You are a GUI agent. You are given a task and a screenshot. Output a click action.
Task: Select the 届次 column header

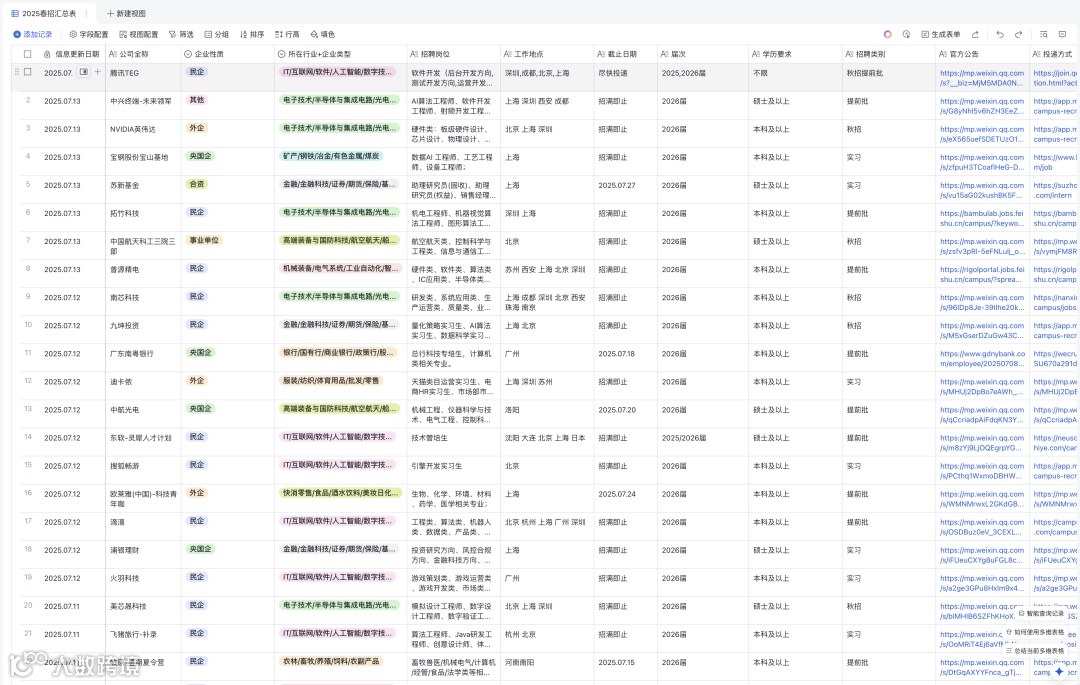[703, 54]
